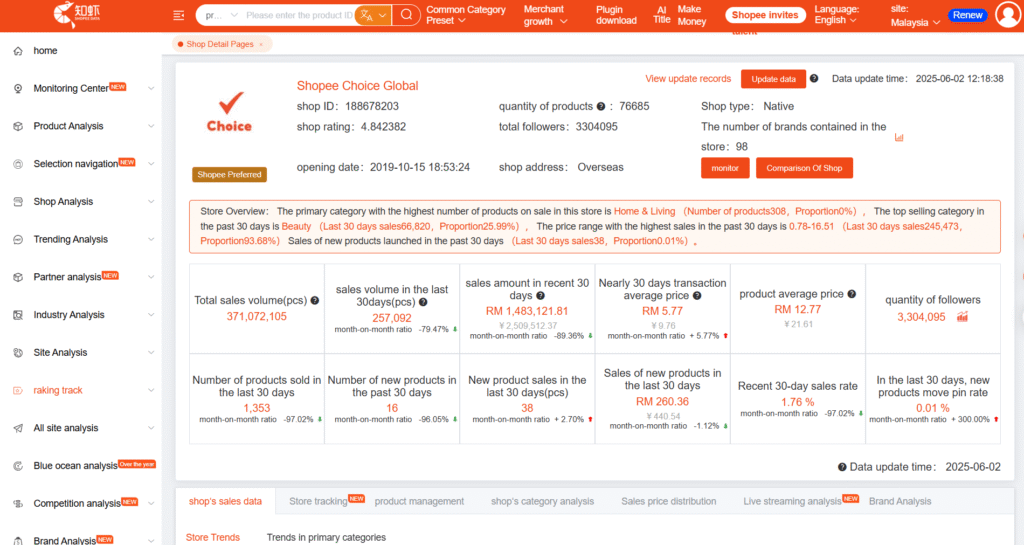The height and width of the screenshot is (545, 1024).
Task: Switch to shop's sales data tab
Action: point(225,501)
